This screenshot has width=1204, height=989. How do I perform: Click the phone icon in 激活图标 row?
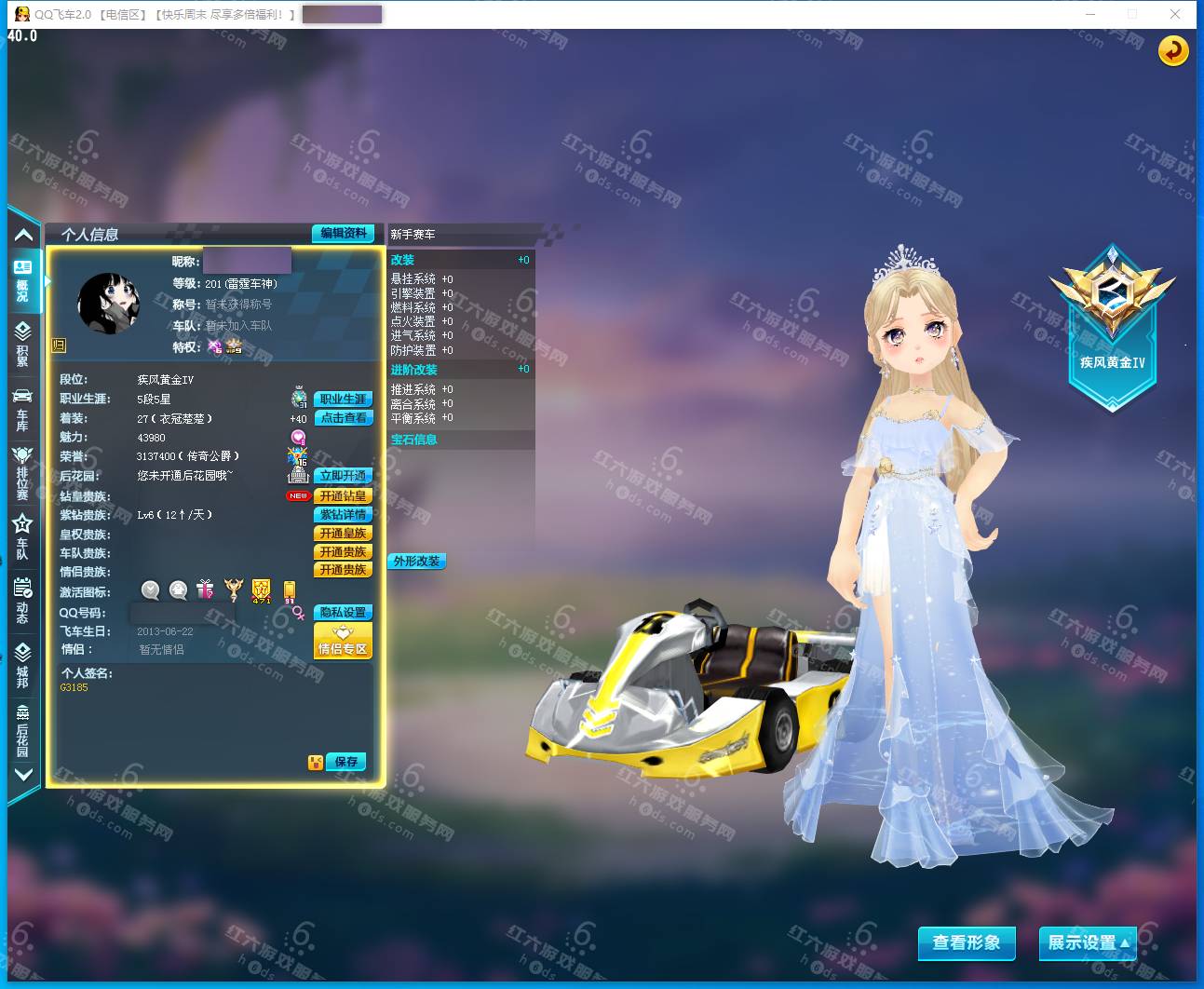290,590
